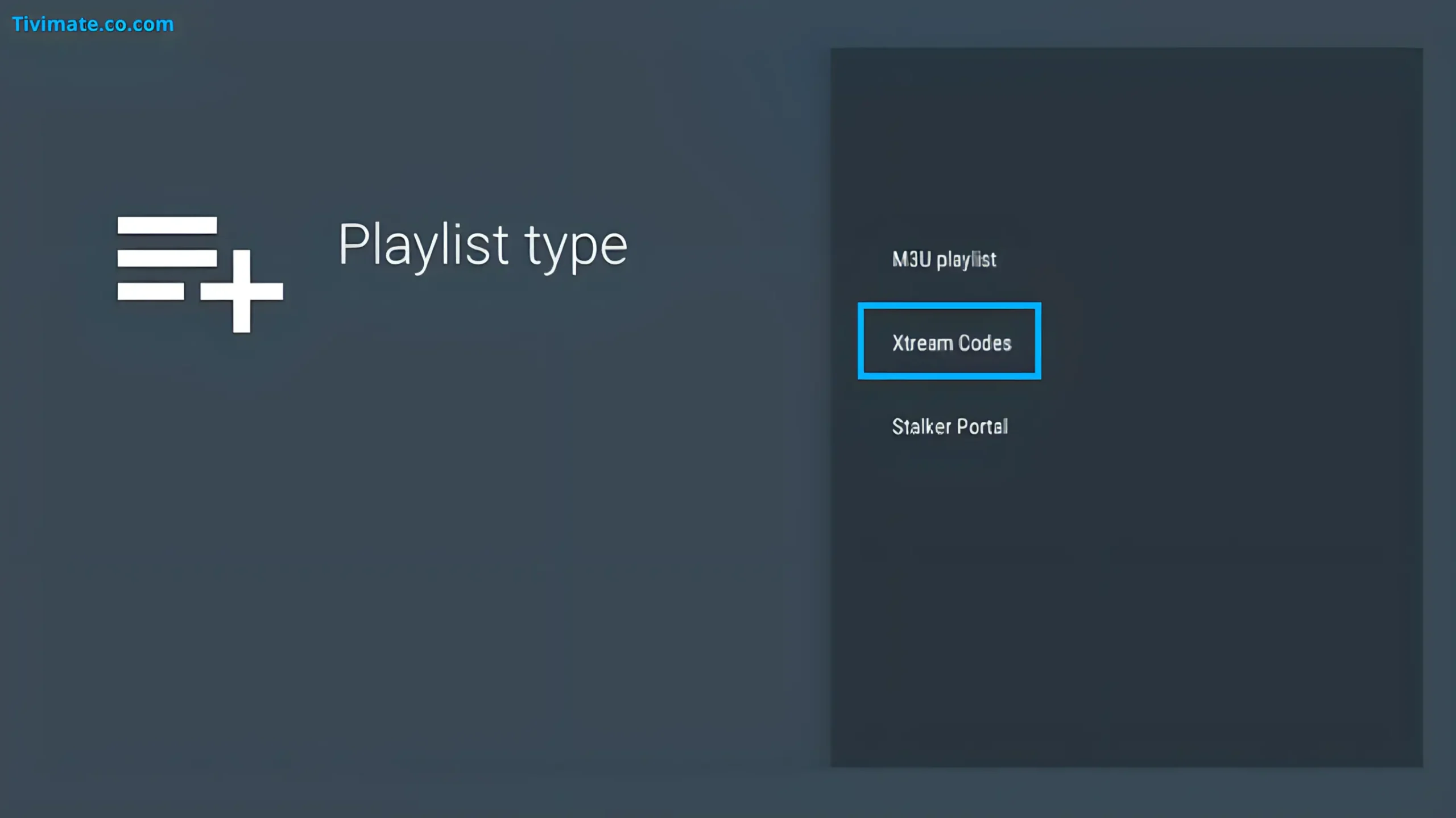Click middle bar of the playlist list icon
The image size is (1456, 818).
click(x=167, y=258)
